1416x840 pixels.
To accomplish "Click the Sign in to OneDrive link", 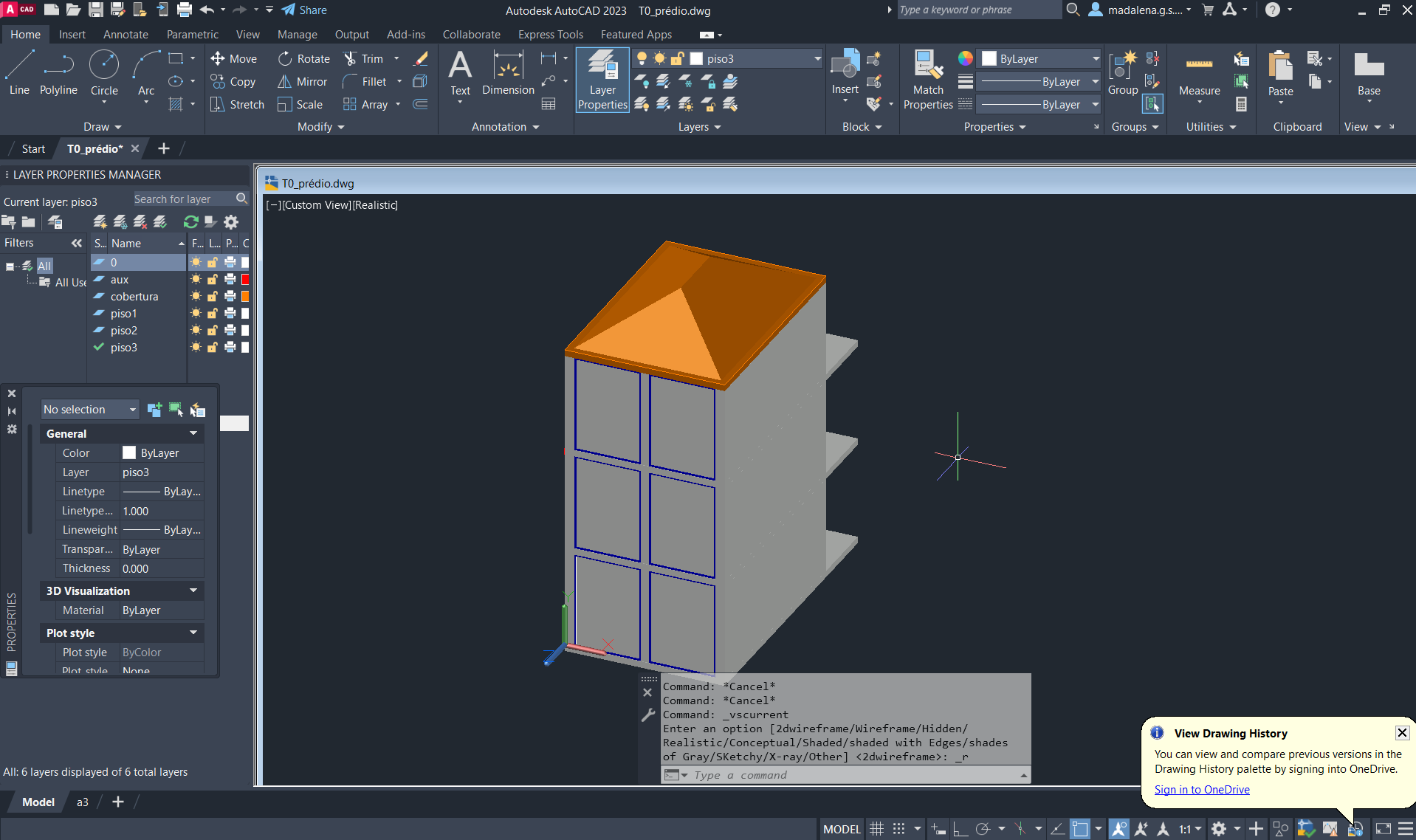I will pos(1201,790).
